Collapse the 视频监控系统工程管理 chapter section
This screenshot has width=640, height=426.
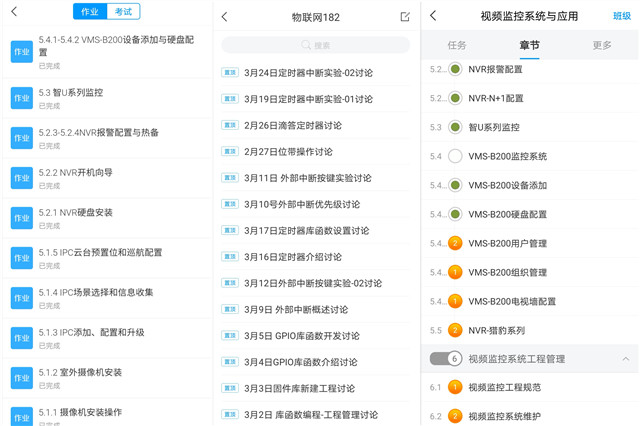626,359
